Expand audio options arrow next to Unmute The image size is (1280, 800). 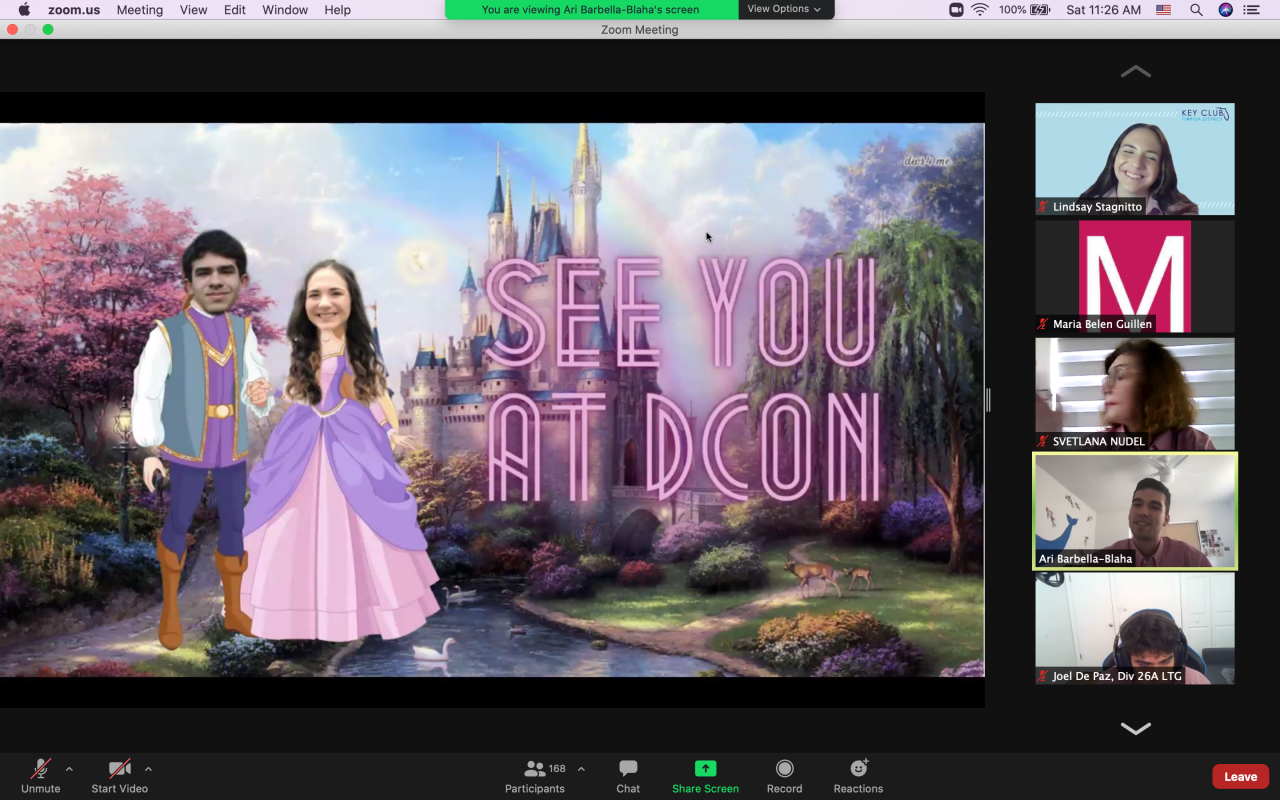point(69,769)
